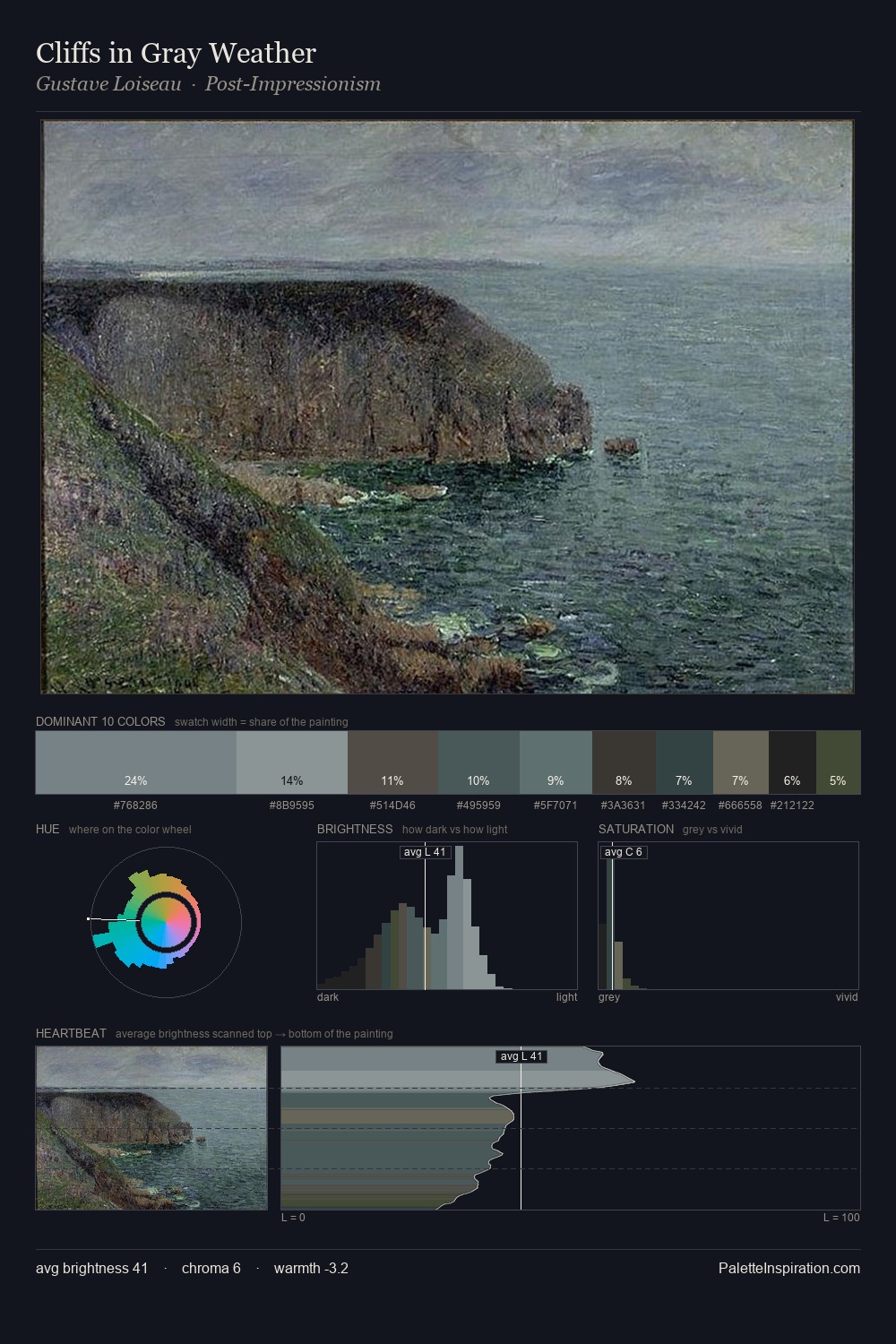Choose the 10% dark teal swatch
This screenshot has width=896, height=1344.
[478, 762]
